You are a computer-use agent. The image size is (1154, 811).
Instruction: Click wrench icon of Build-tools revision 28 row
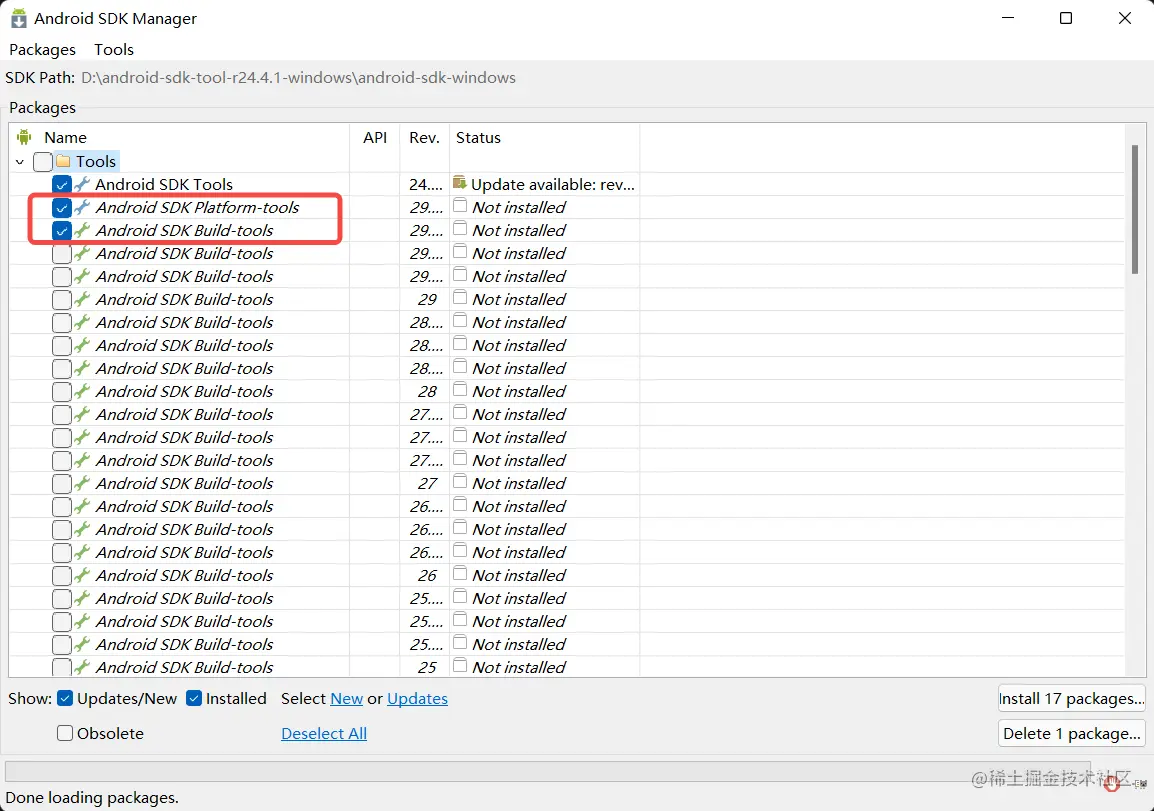click(x=82, y=391)
